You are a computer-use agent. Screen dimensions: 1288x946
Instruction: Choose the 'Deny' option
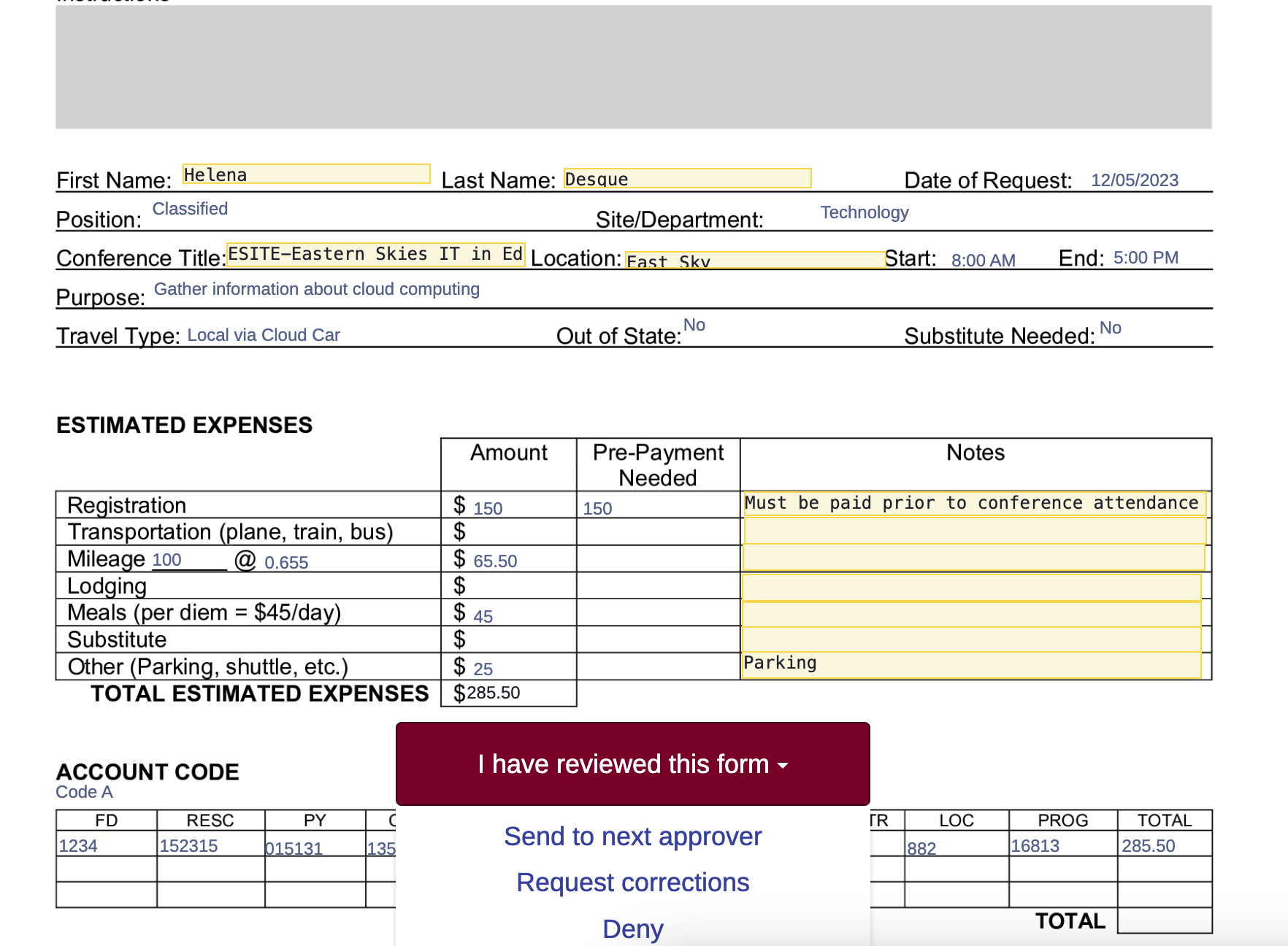pyautogui.click(x=632, y=928)
